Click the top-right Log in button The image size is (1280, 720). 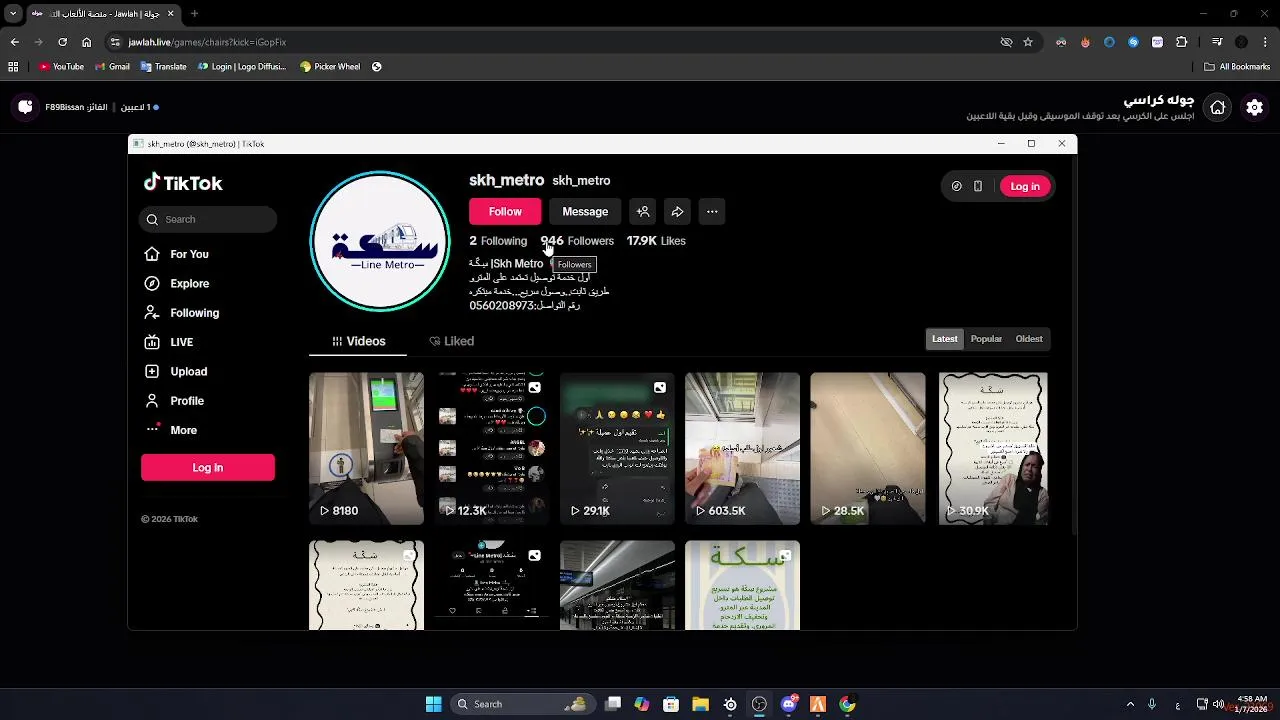[1025, 186]
